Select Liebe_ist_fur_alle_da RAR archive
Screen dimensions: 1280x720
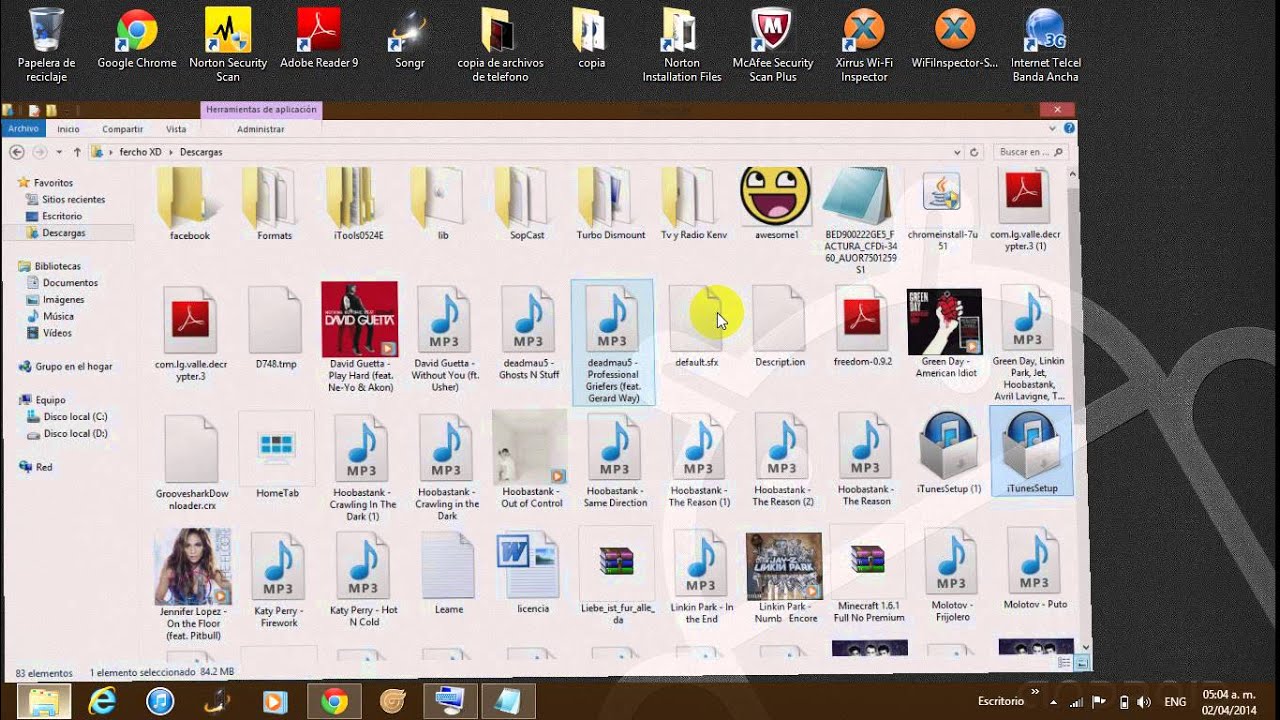(617, 577)
